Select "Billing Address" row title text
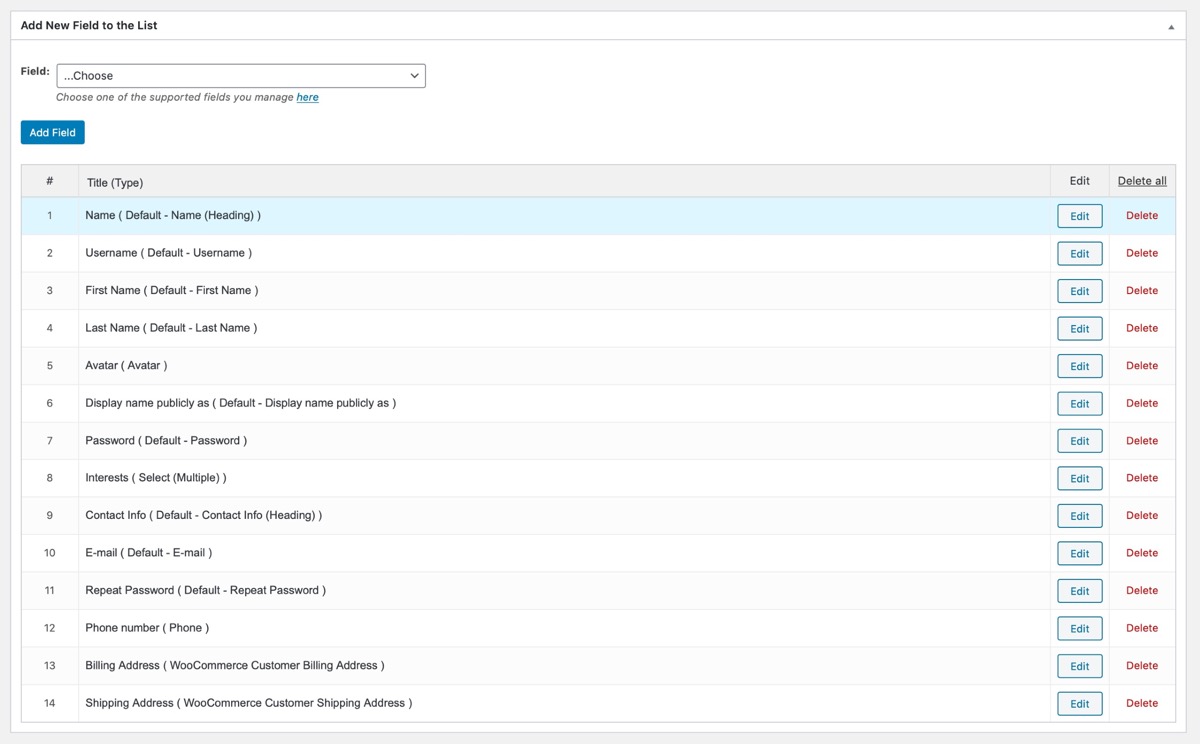The width and height of the screenshot is (1200, 744). point(235,666)
